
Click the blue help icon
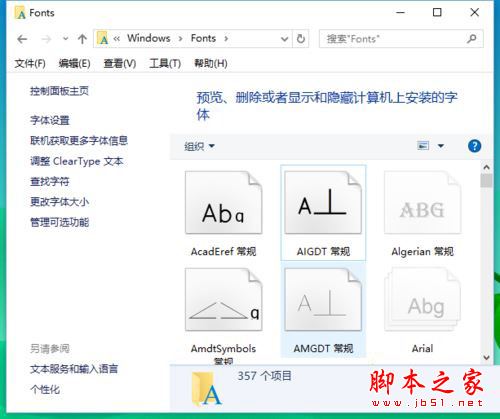[x=474, y=146]
